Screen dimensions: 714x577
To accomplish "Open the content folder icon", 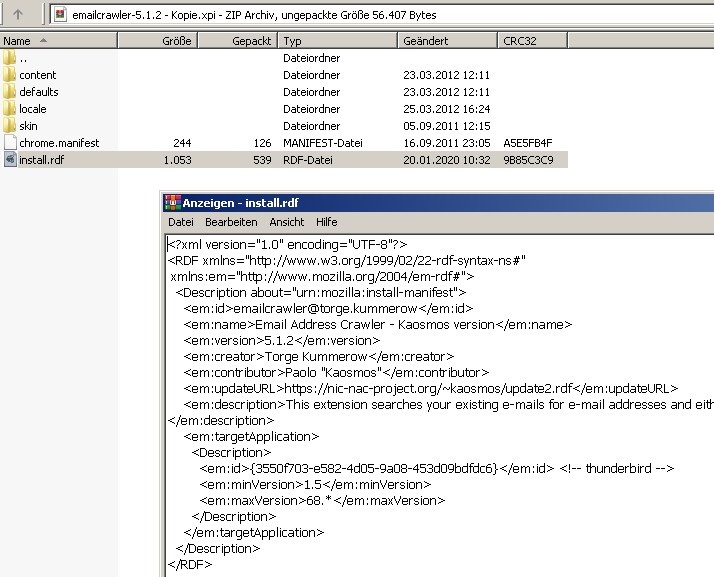I will [9, 75].
